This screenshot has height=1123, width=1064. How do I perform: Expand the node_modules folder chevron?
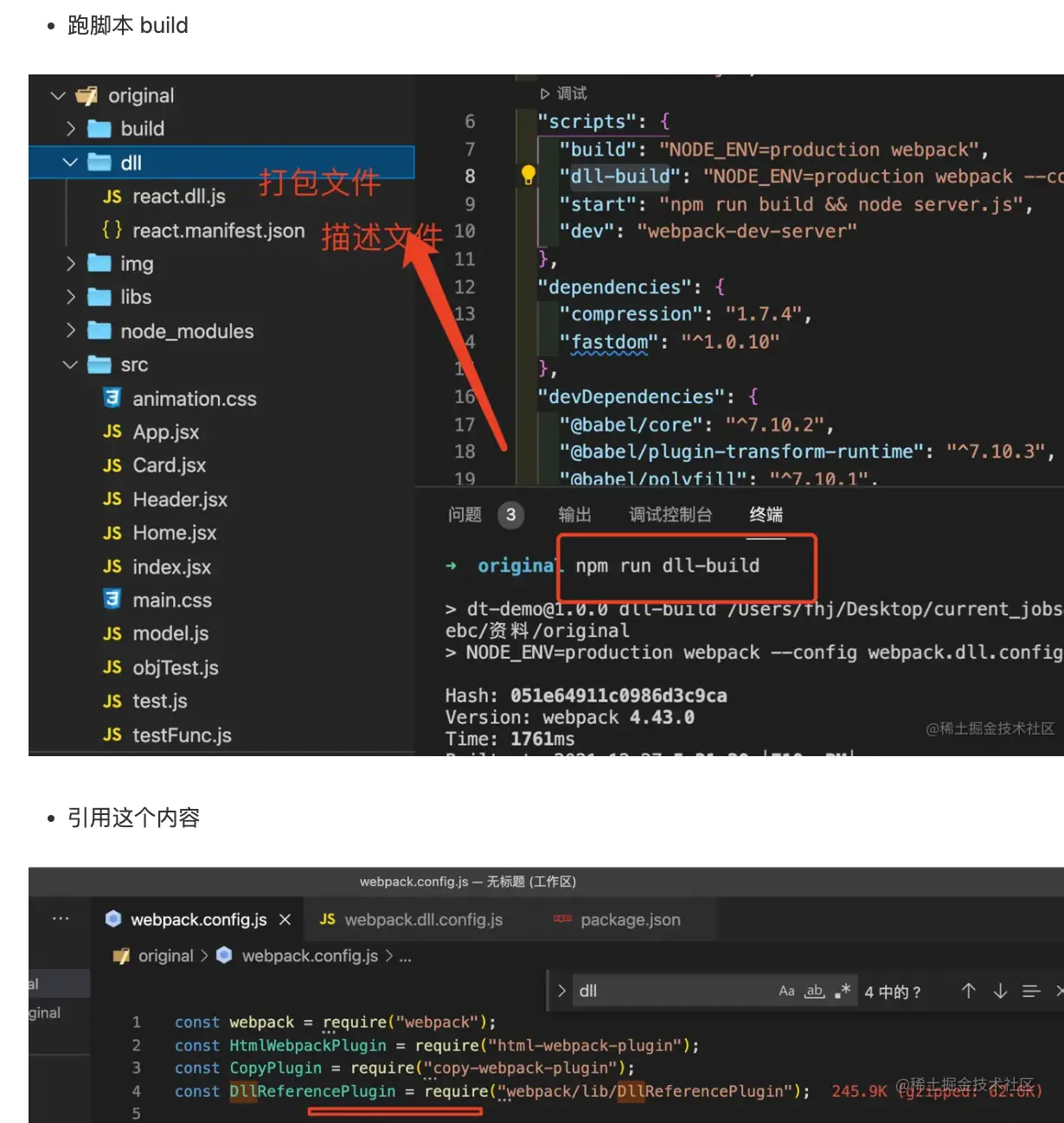pyautogui.click(x=71, y=330)
